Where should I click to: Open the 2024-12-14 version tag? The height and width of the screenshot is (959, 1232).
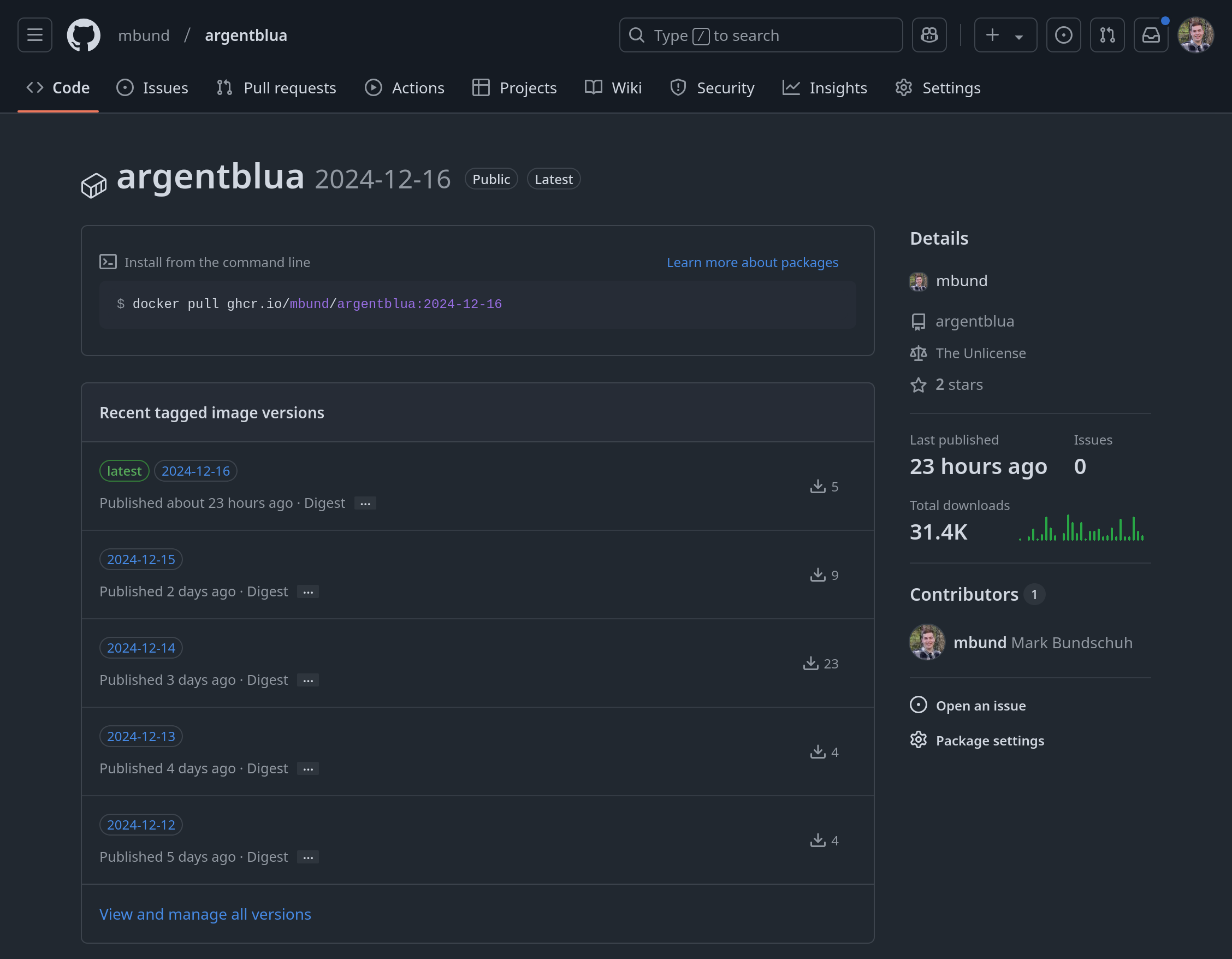(x=141, y=648)
